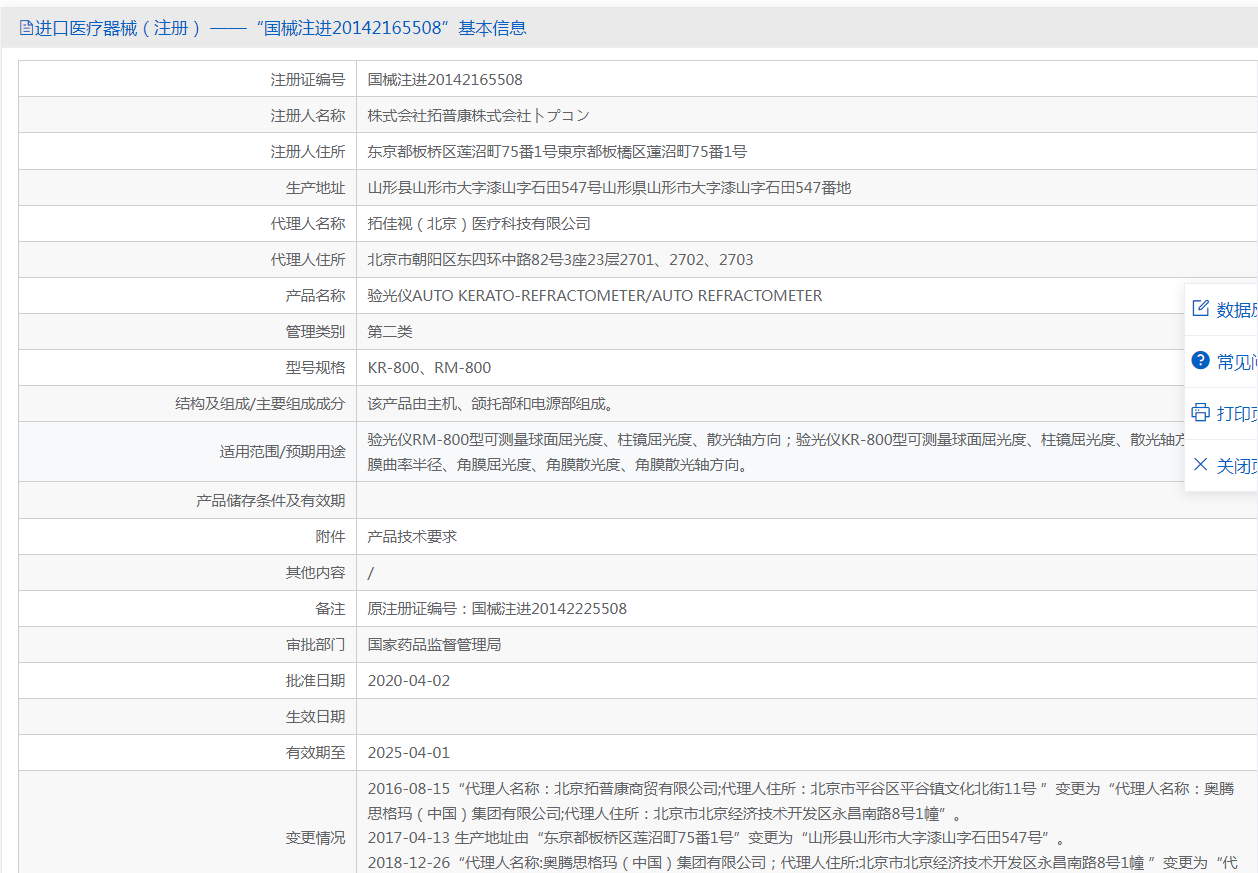Select the 批准日期 label cell
1258x873 pixels.
click(x=188, y=680)
